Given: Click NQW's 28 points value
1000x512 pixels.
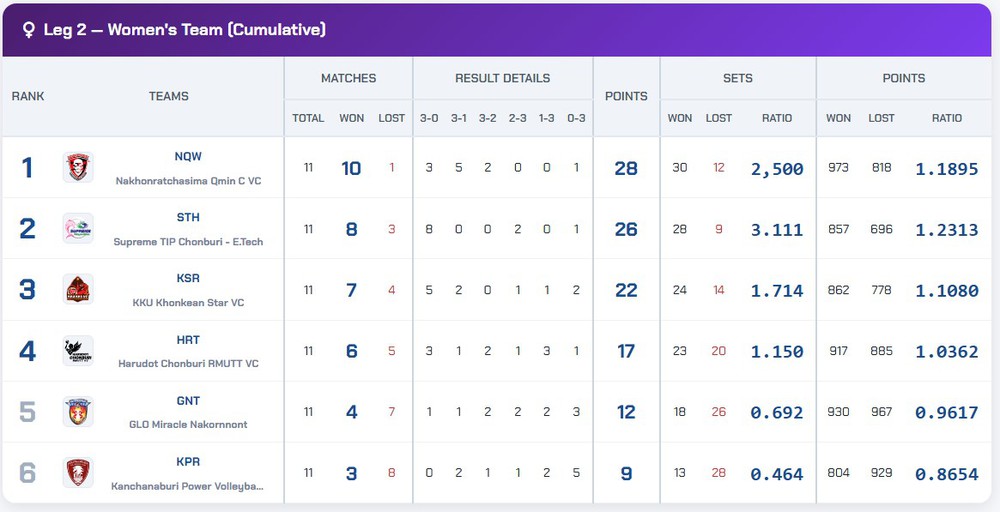Looking at the screenshot, I should click(626, 168).
